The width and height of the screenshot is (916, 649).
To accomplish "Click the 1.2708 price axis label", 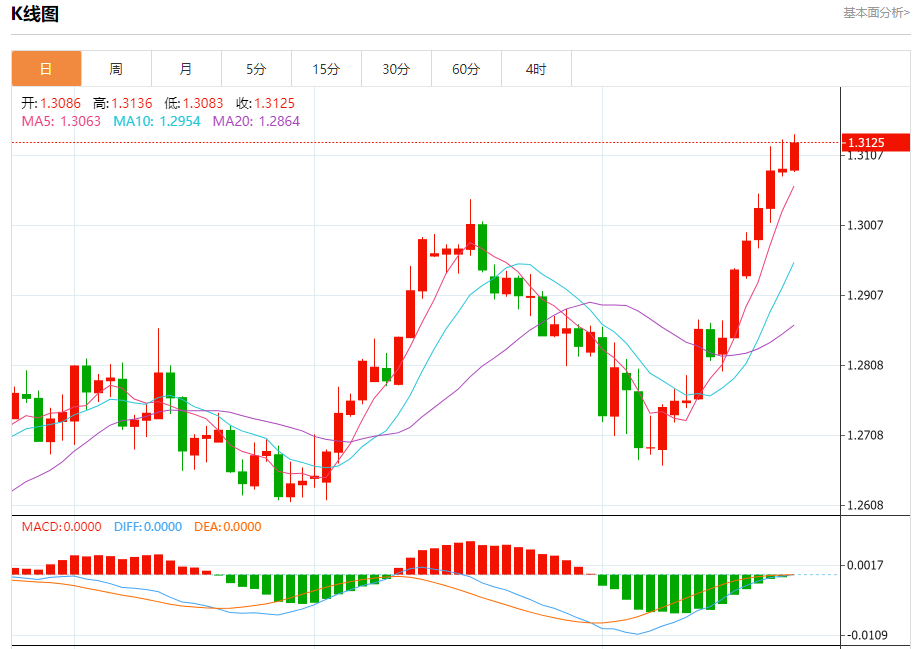I will (x=865, y=435).
